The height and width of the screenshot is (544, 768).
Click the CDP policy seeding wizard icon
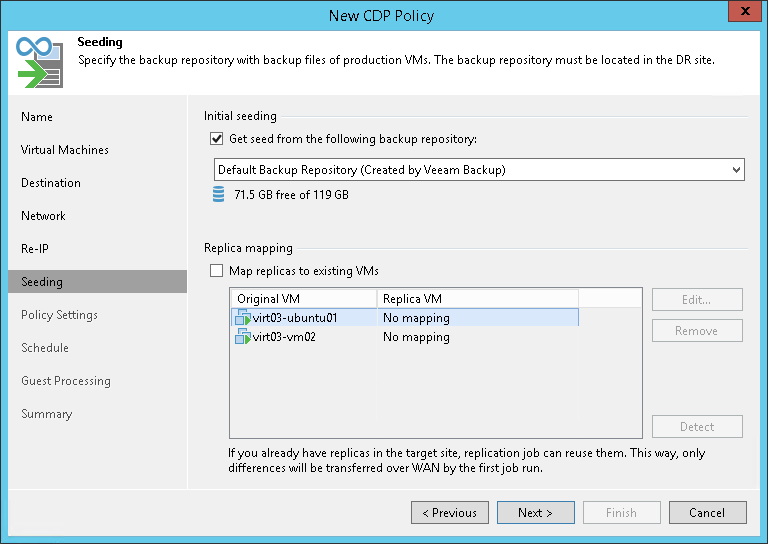[x=39, y=63]
